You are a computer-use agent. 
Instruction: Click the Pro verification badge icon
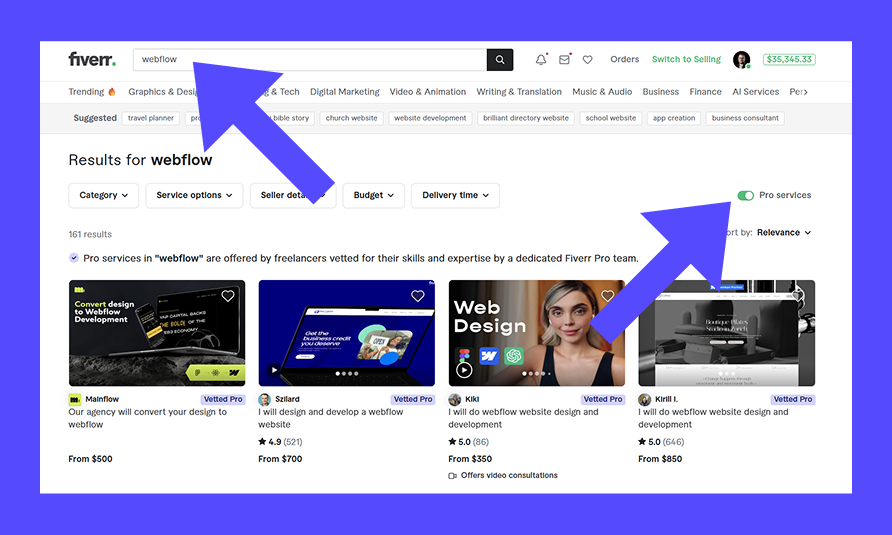74,258
